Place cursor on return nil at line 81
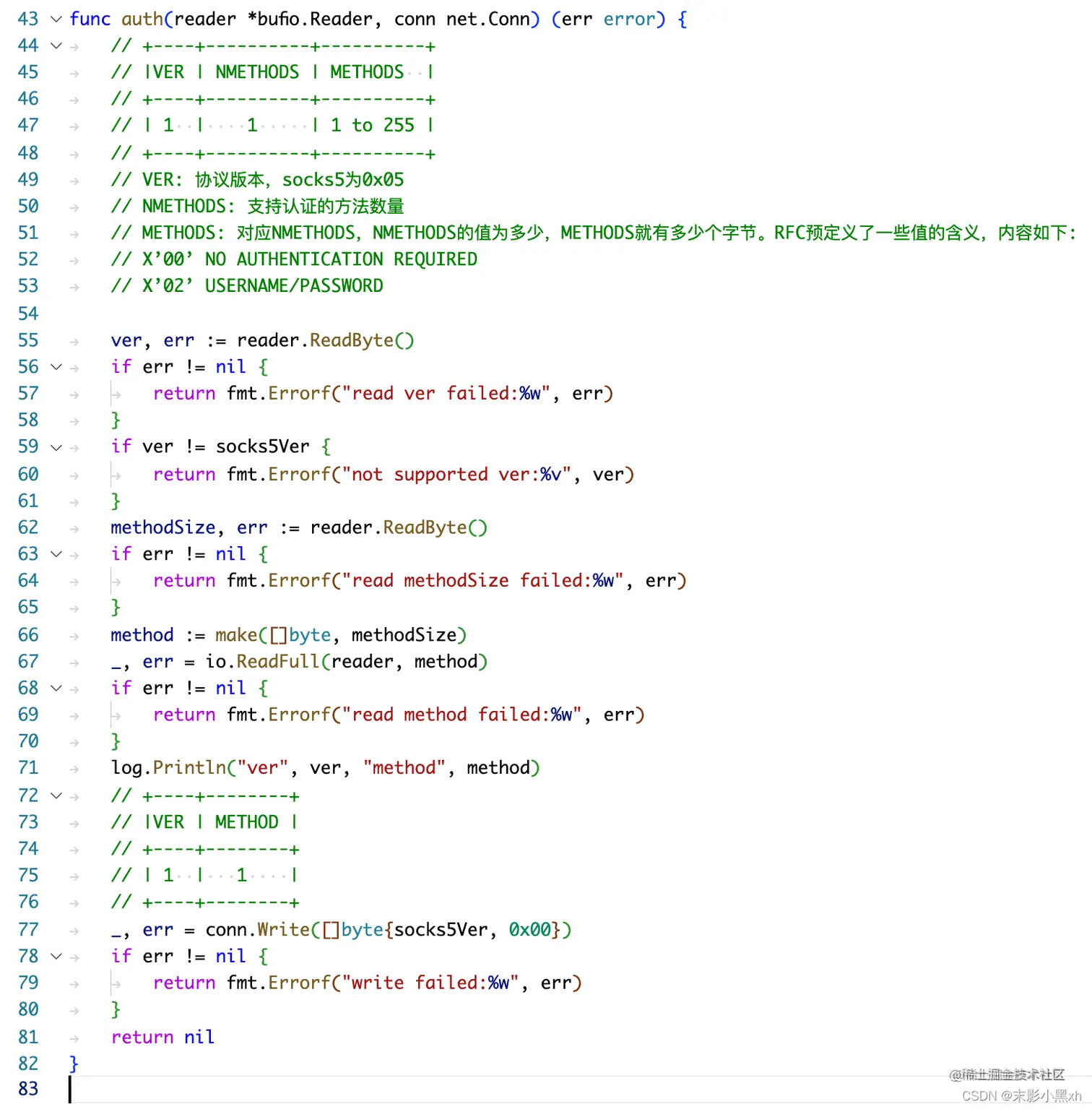This screenshot has width=1092, height=1109. point(162,1037)
